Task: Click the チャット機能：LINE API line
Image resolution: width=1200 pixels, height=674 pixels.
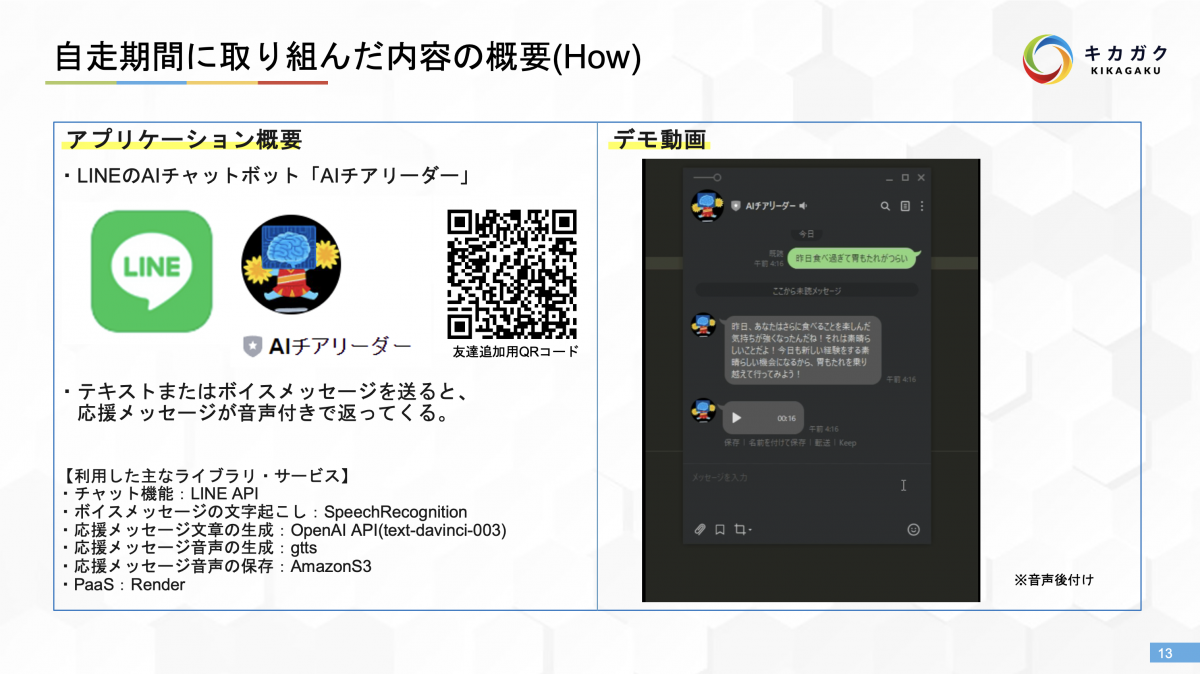Action: click(x=160, y=494)
